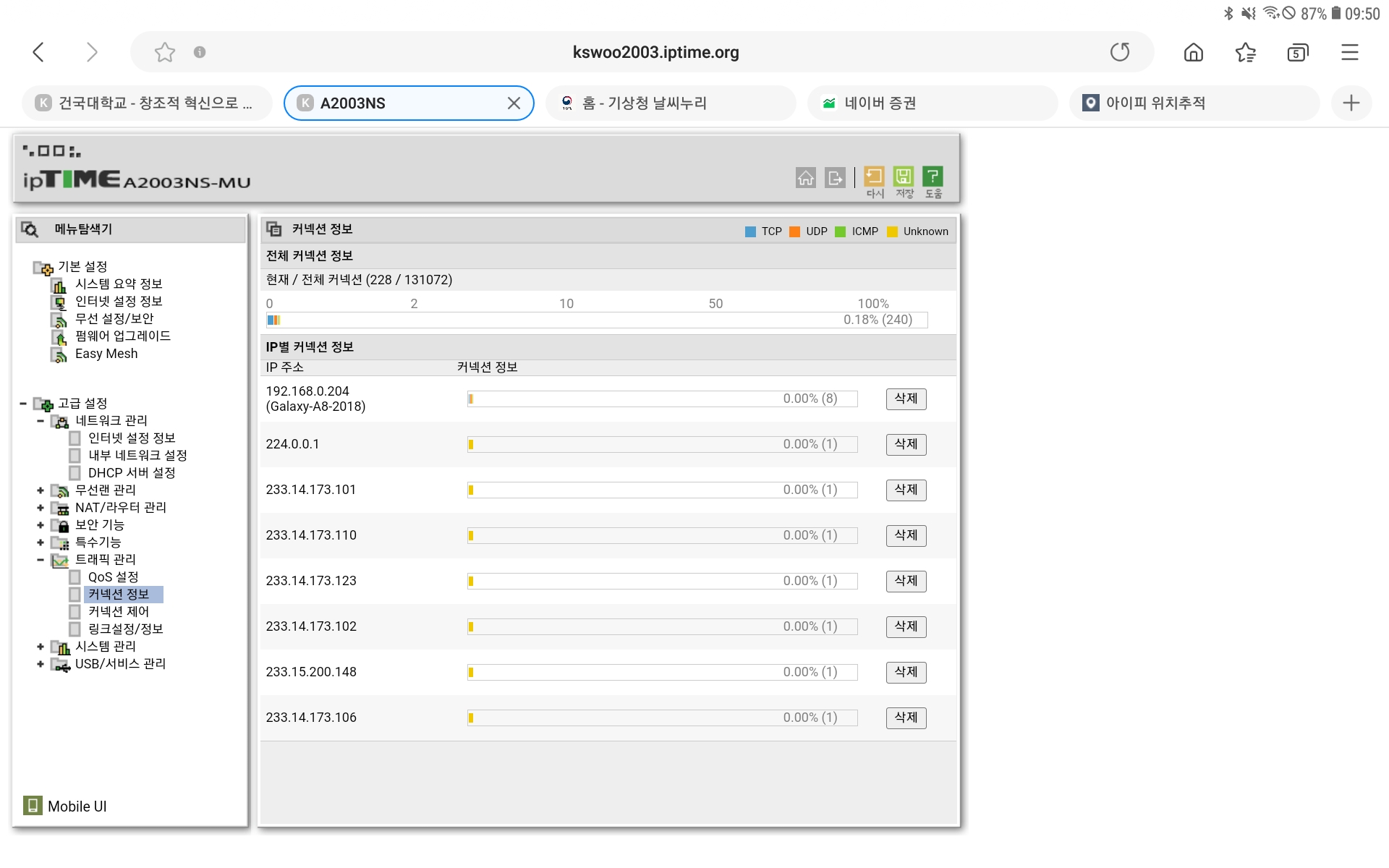
Task: Delete connections for 192.168.0.204 with 삭제
Action: tap(906, 399)
